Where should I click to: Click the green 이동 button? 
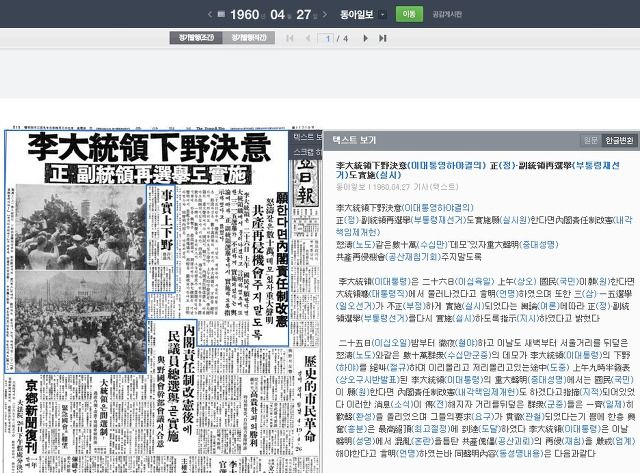click(x=409, y=14)
